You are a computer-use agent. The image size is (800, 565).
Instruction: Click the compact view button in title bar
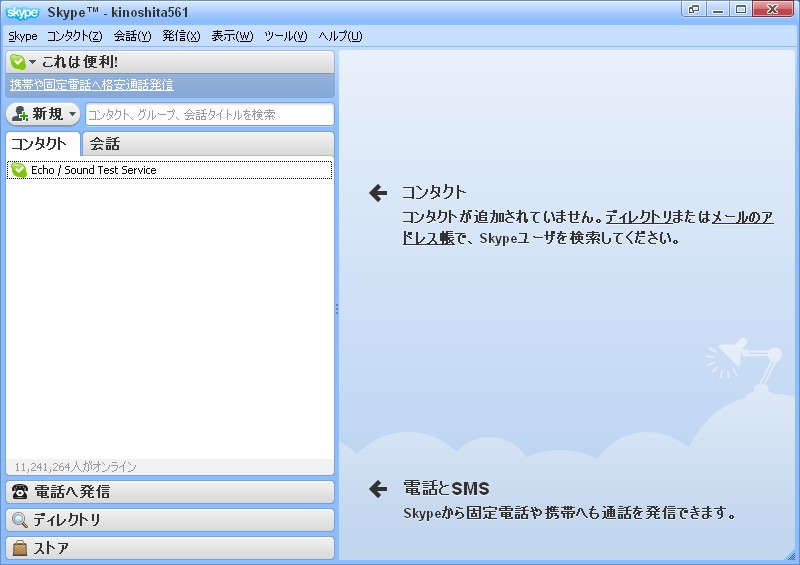[x=693, y=9]
